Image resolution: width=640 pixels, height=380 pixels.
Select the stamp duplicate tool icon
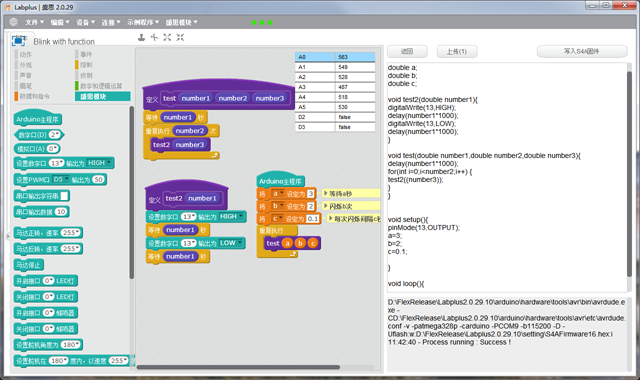tap(141, 38)
